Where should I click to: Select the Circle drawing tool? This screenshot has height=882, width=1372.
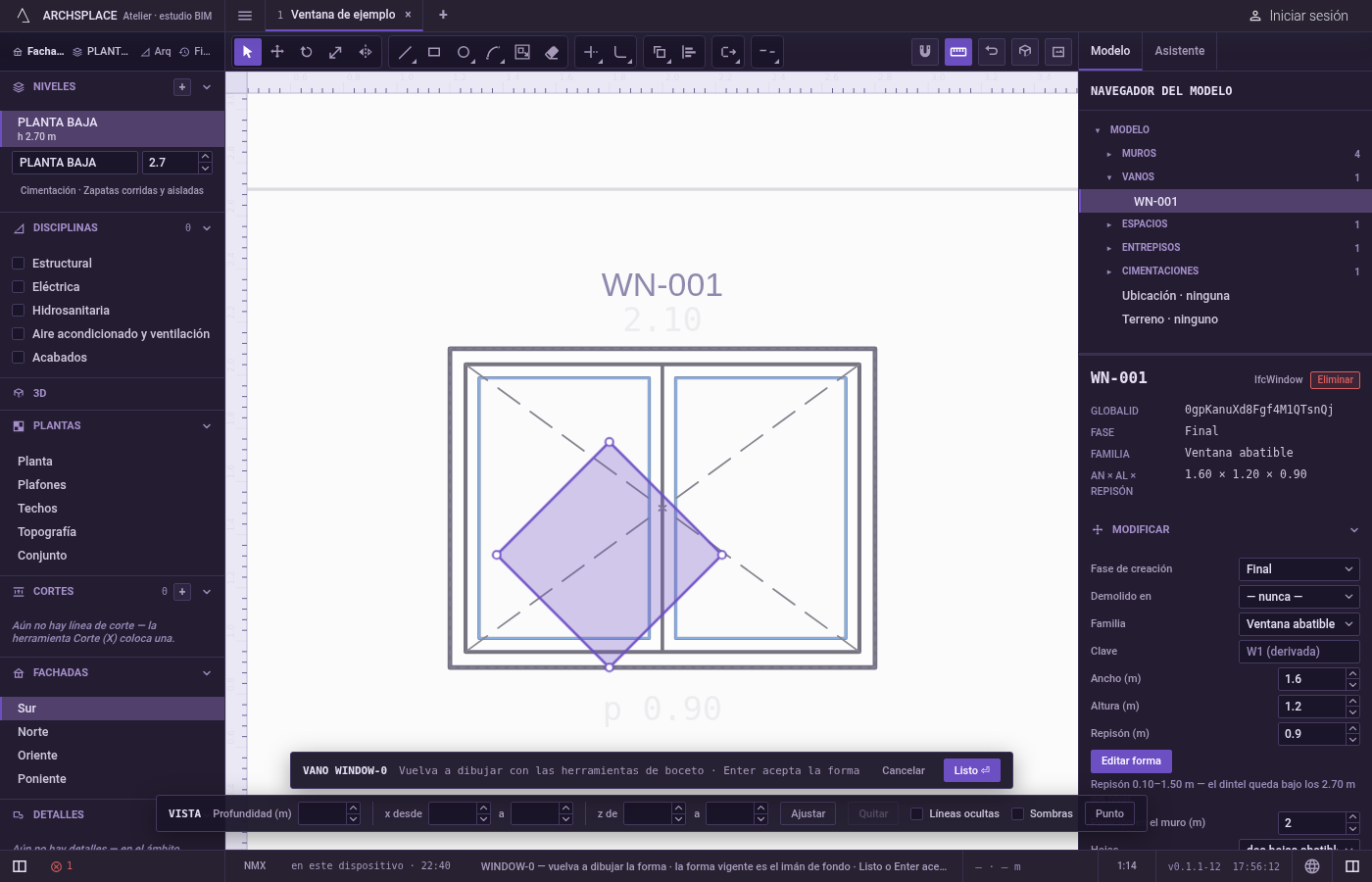pos(464,52)
